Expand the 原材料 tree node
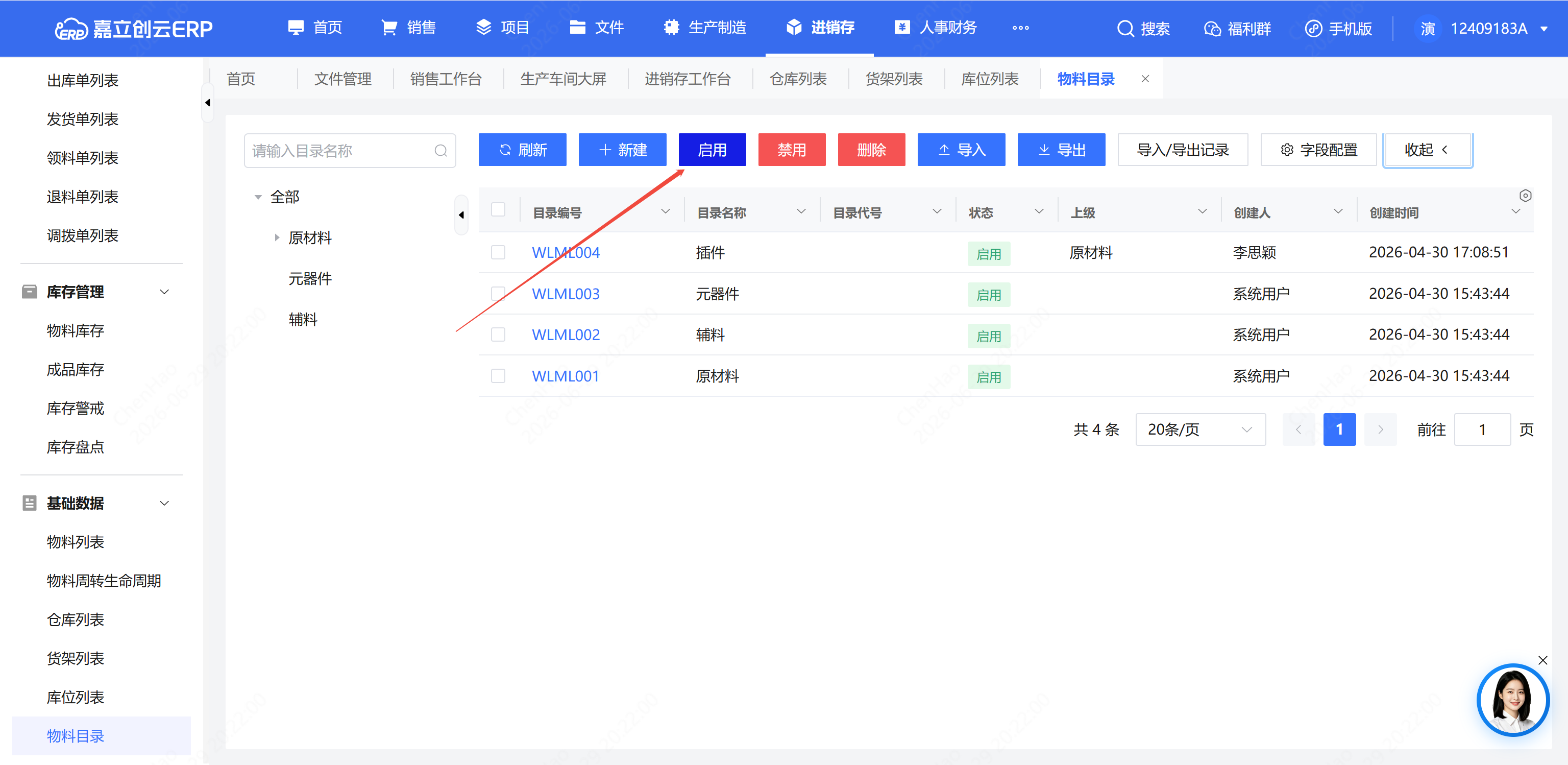The height and width of the screenshot is (765, 1568). coord(277,237)
